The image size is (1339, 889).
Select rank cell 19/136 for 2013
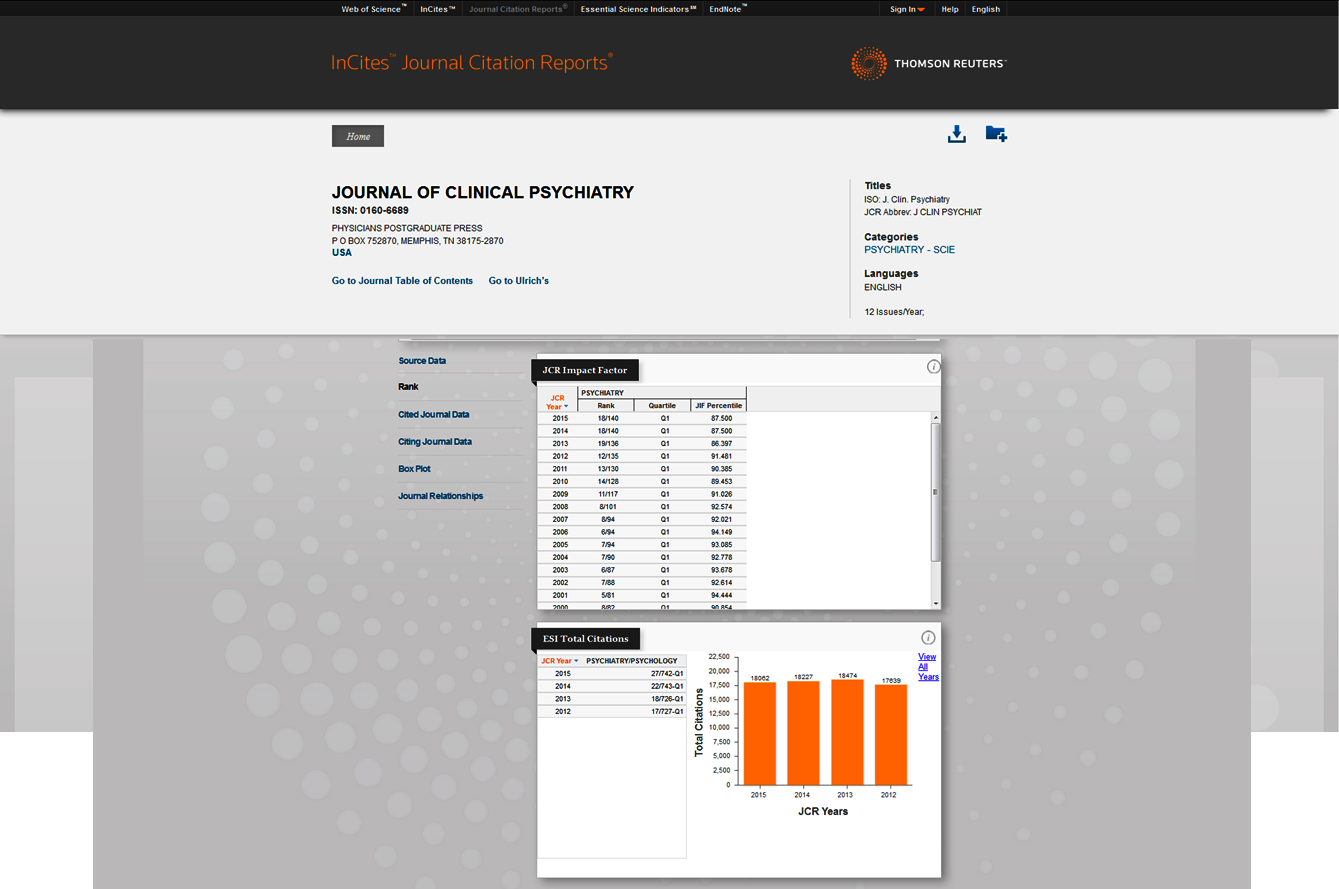pos(608,443)
